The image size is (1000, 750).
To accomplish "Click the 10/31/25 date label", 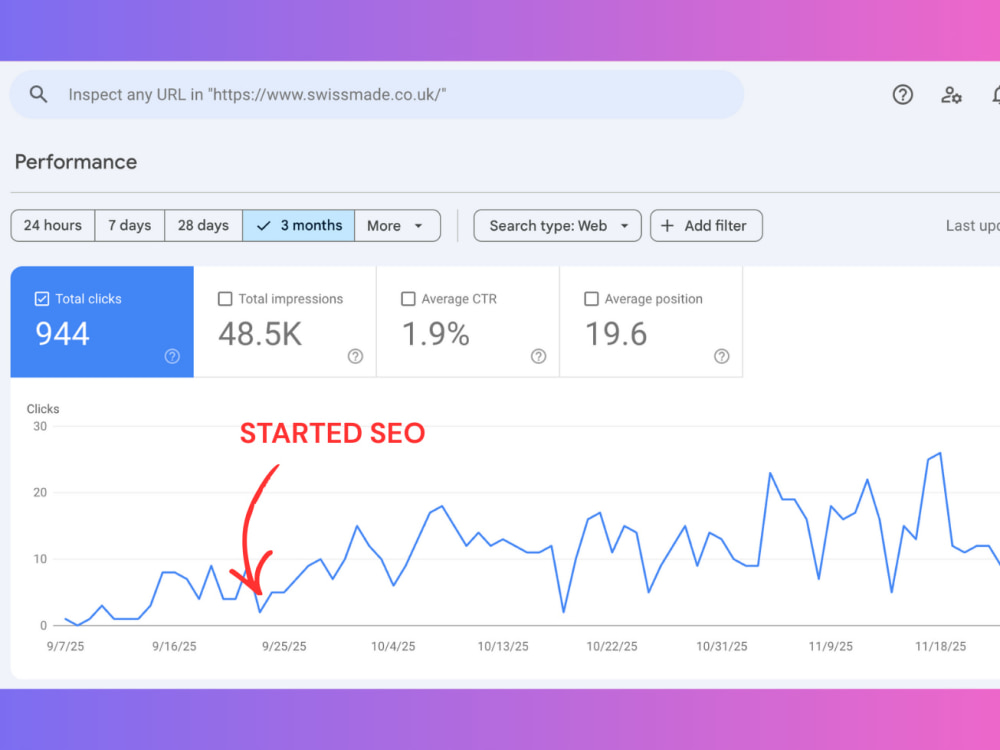I will point(721,646).
